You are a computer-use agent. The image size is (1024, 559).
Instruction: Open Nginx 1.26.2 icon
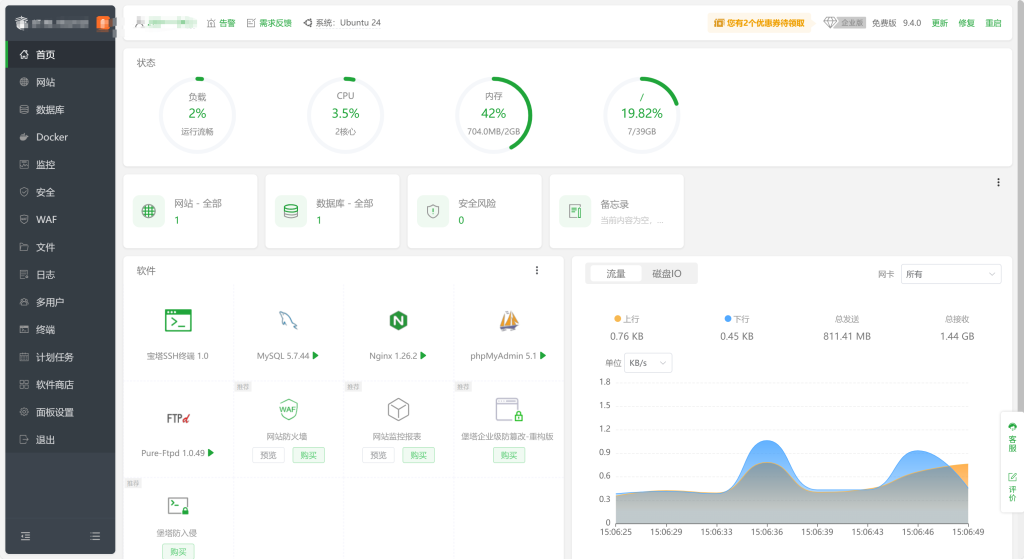(398, 321)
